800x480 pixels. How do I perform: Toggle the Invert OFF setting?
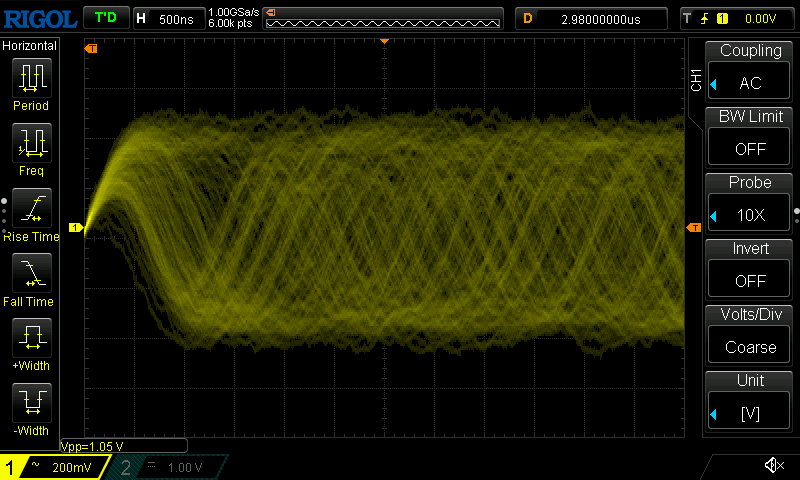(751, 270)
